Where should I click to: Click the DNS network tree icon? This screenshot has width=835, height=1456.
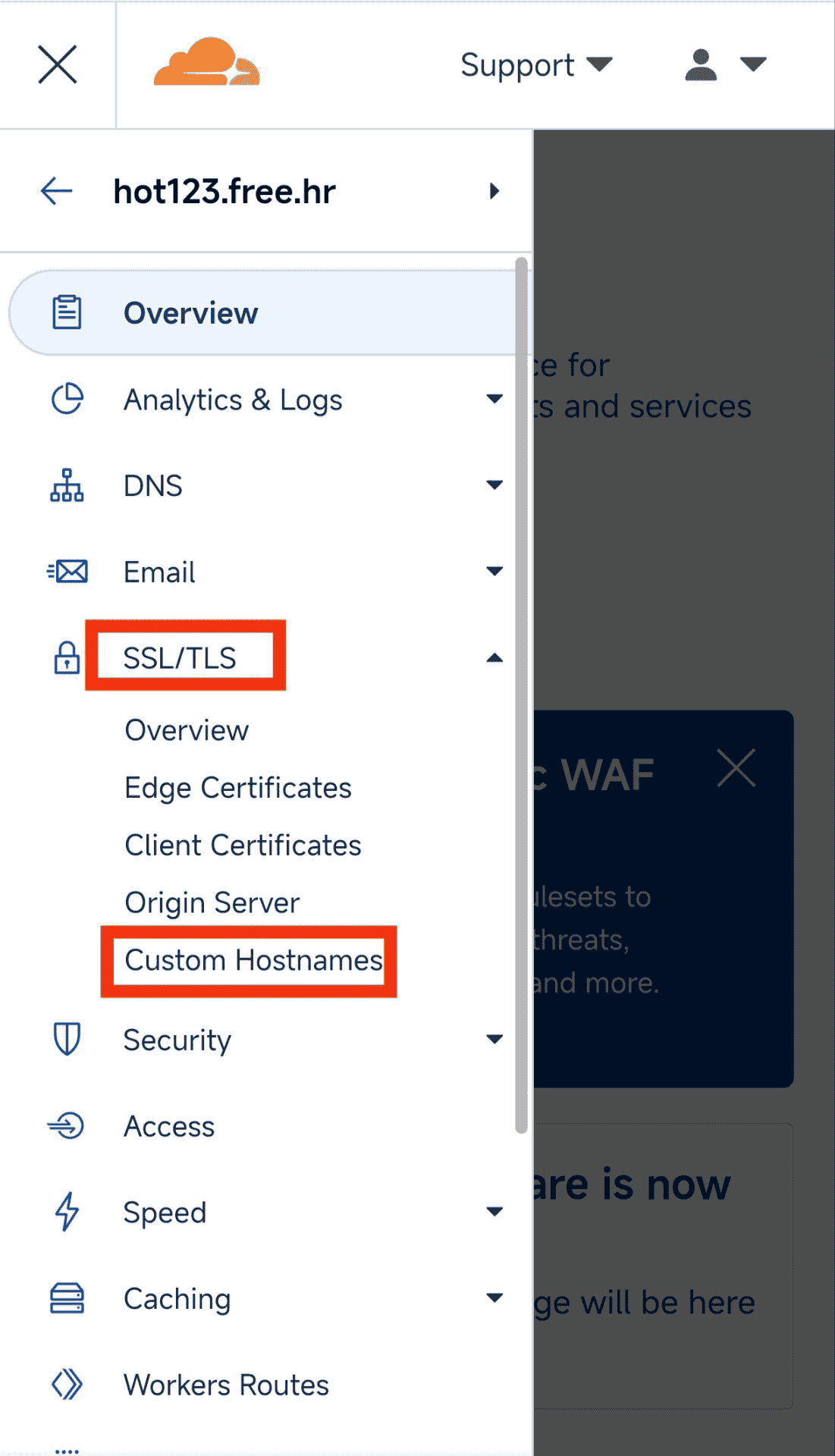tap(67, 485)
